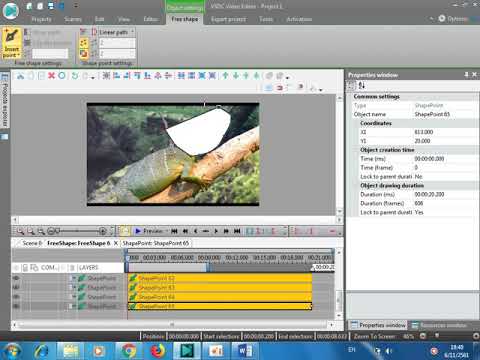The image size is (480, 360).
Task: Click the Options button
Action: pyautogui.click(x=453, y=19)
